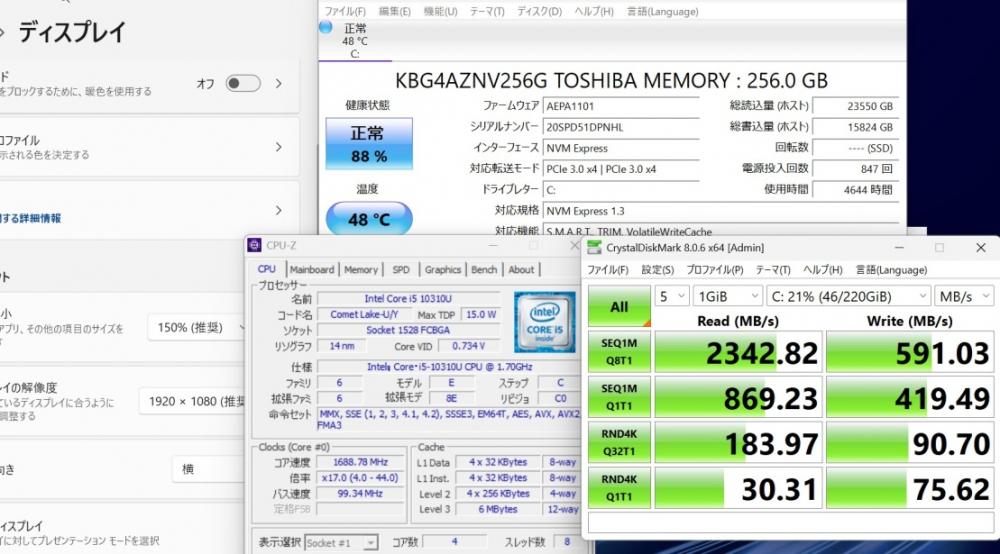
Task: Open the 1920 × 1080 resolution dropdown
Action: coord(193,402)
